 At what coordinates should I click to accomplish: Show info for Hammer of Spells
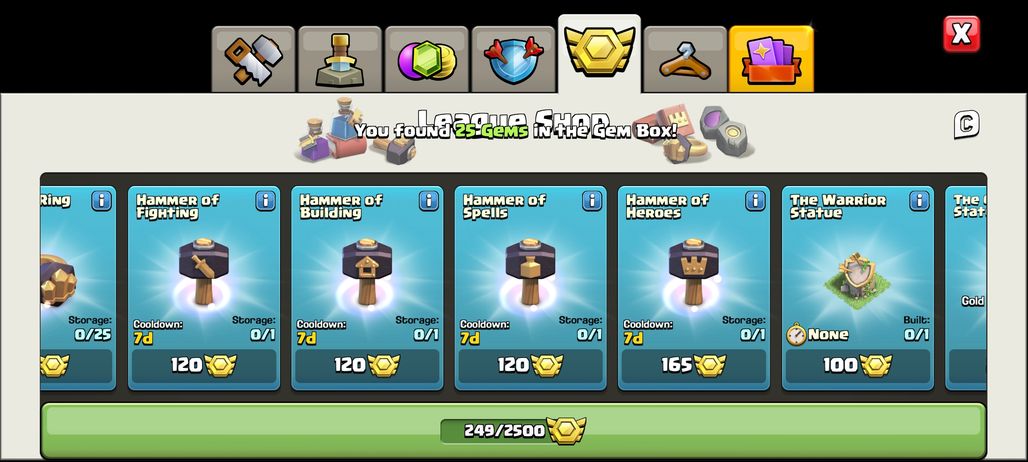(x=591, y=201)
